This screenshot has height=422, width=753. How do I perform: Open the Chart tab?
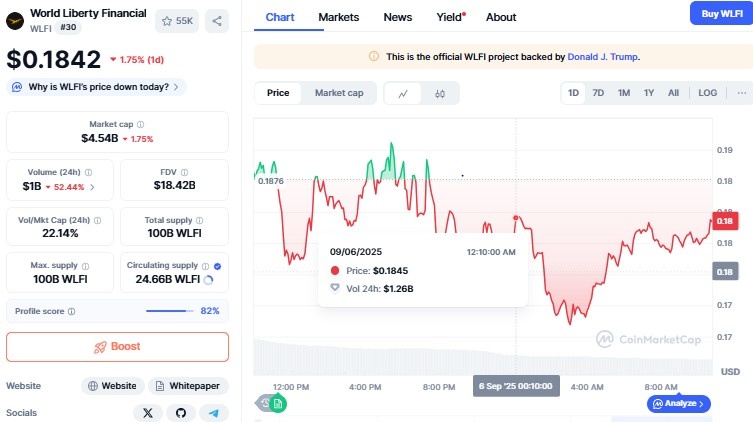(x=280, y=17)
